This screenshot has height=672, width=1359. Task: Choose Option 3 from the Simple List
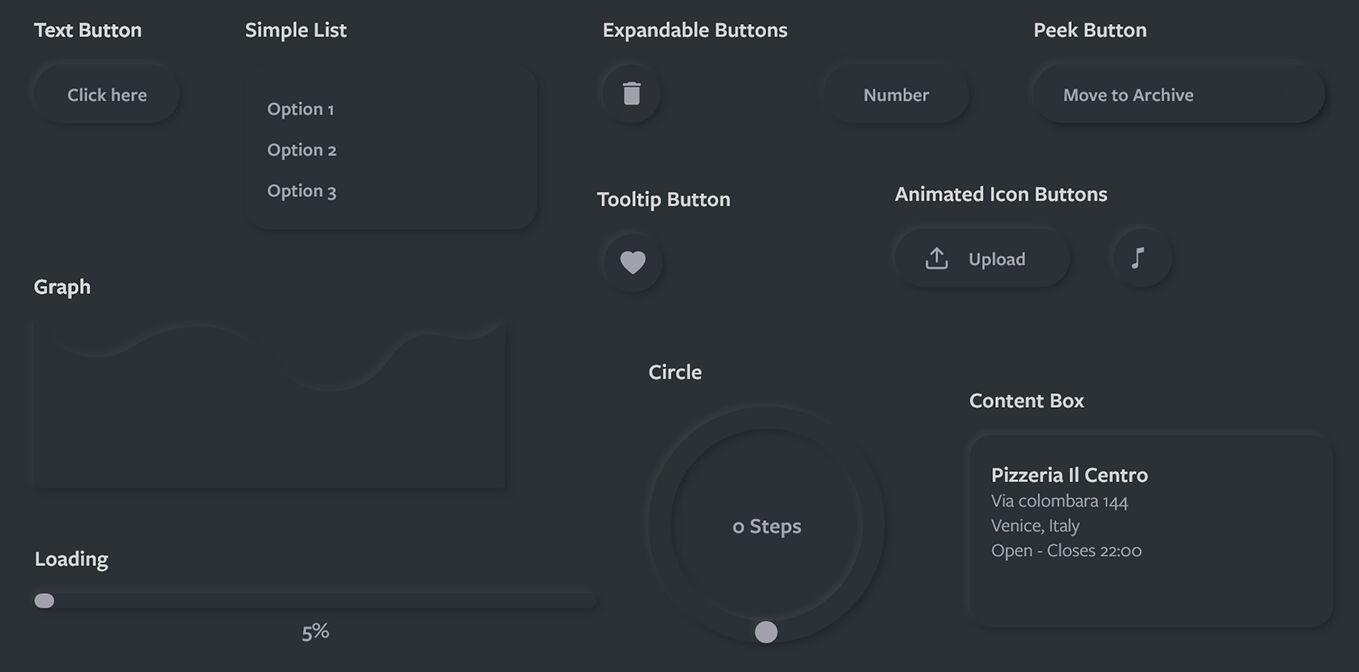click(x=301, y=190)
